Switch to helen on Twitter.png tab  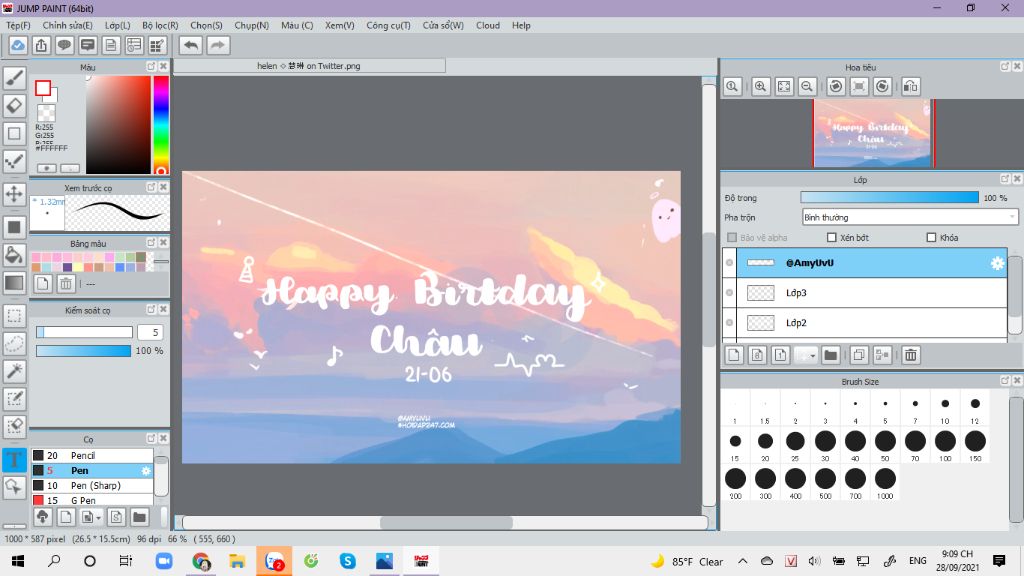point(309,65)
